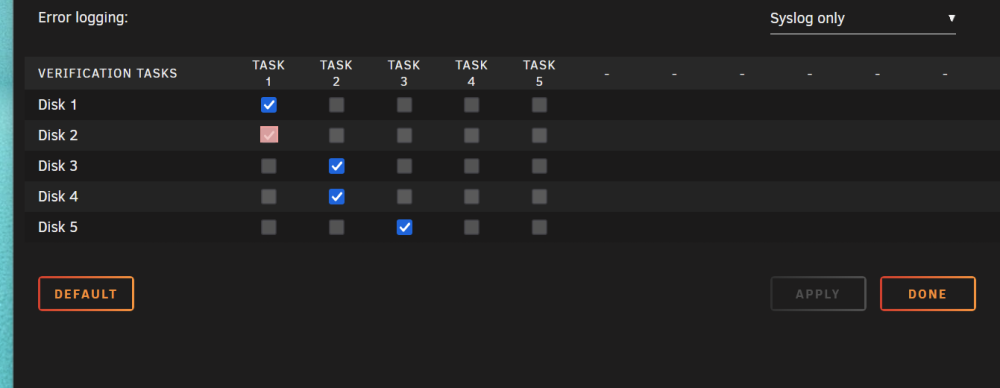Toggle the pink Disk 2 Task 1 checkbox
The width and height of the screenshot is (1000, 388).
pos(268,135)
